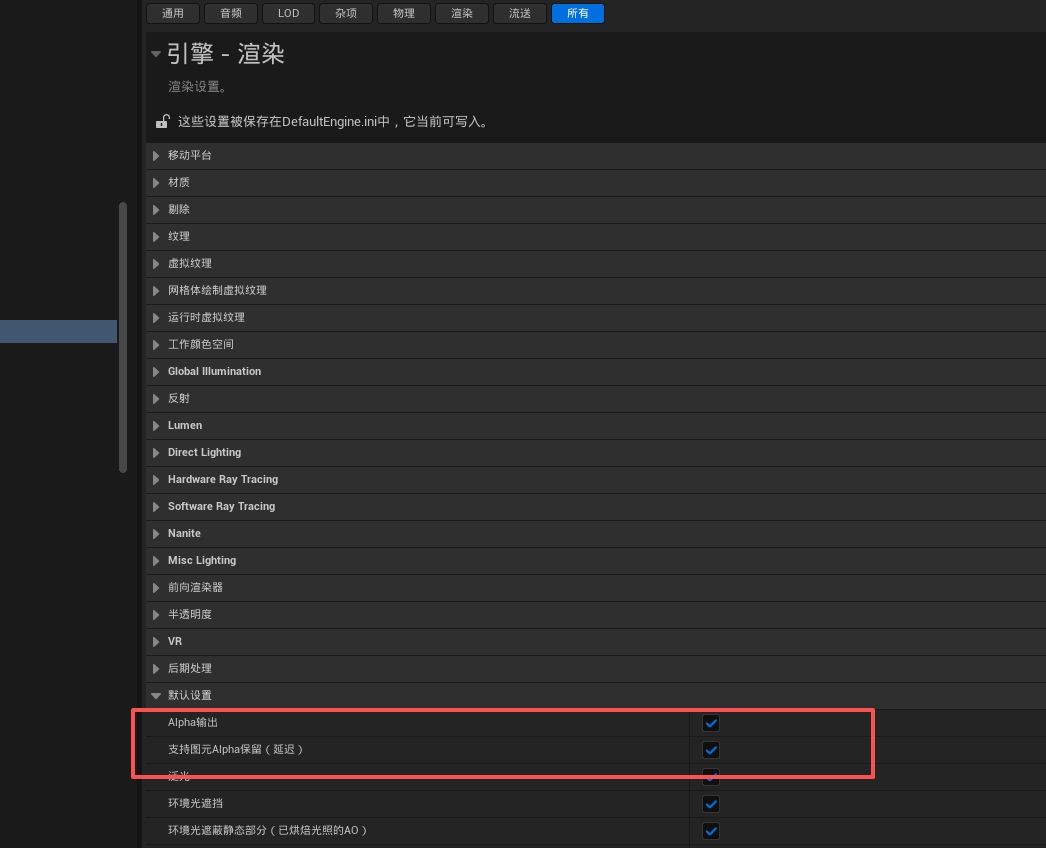The height and width of the screenshot is (848, 1046).
Task: Click the left sidebar vertical scrollbar
Action: click(x=123, y=338)
